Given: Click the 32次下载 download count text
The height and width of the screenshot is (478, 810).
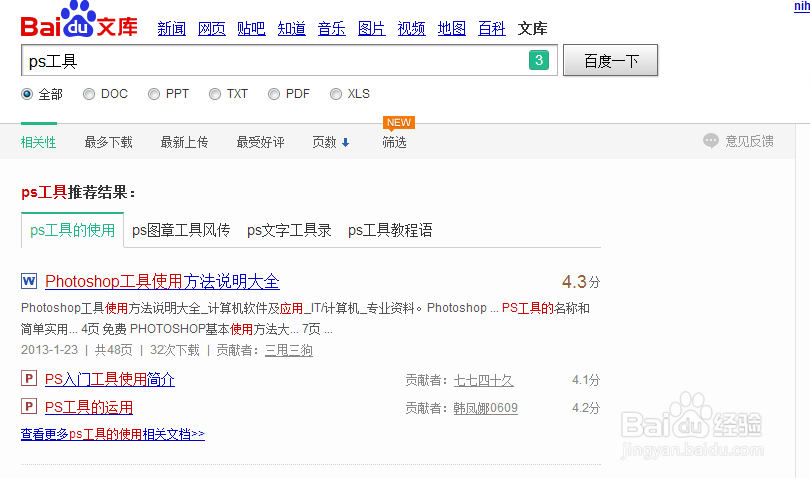Looking at the screenshot, I should tap(175, 350).
